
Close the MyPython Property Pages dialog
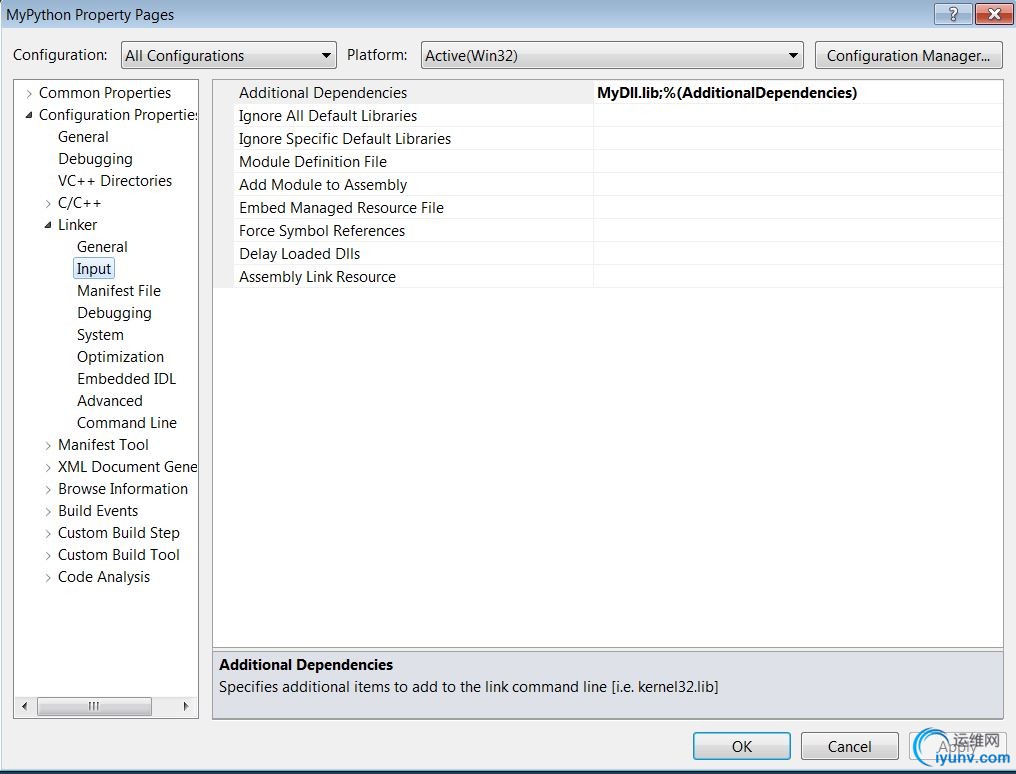pyautogui.click(x=994, y=14)
